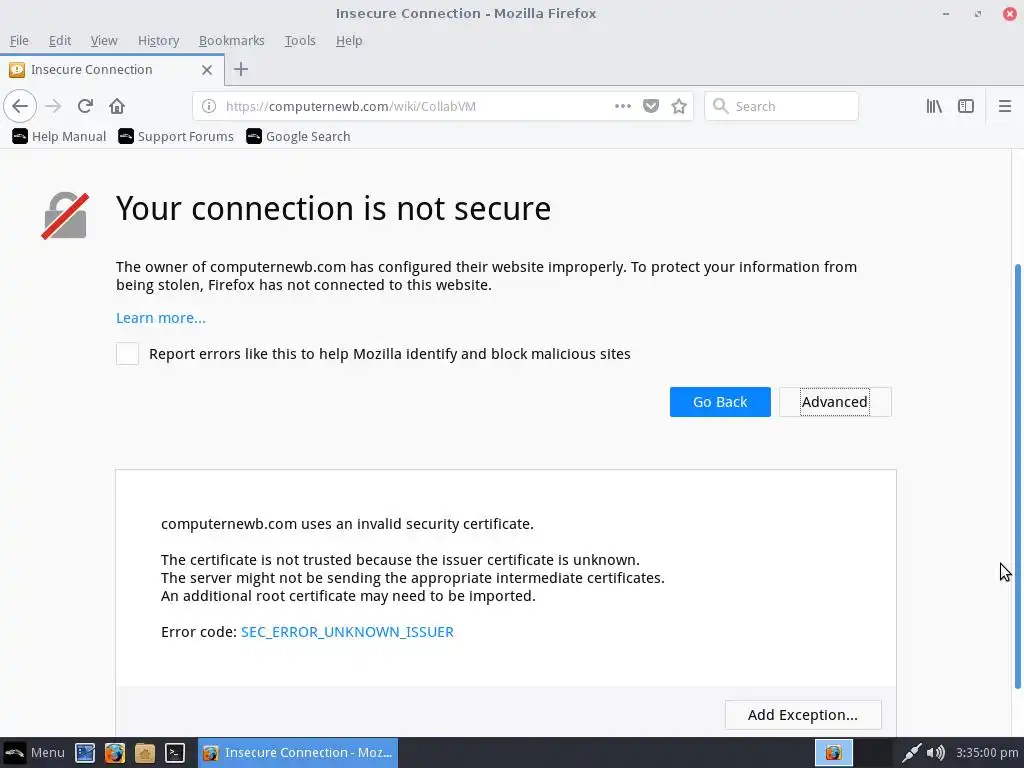Viewport: 1024px width, 768px height.
Task: Click the Go Back button
Action: click(x=720, y=402)
